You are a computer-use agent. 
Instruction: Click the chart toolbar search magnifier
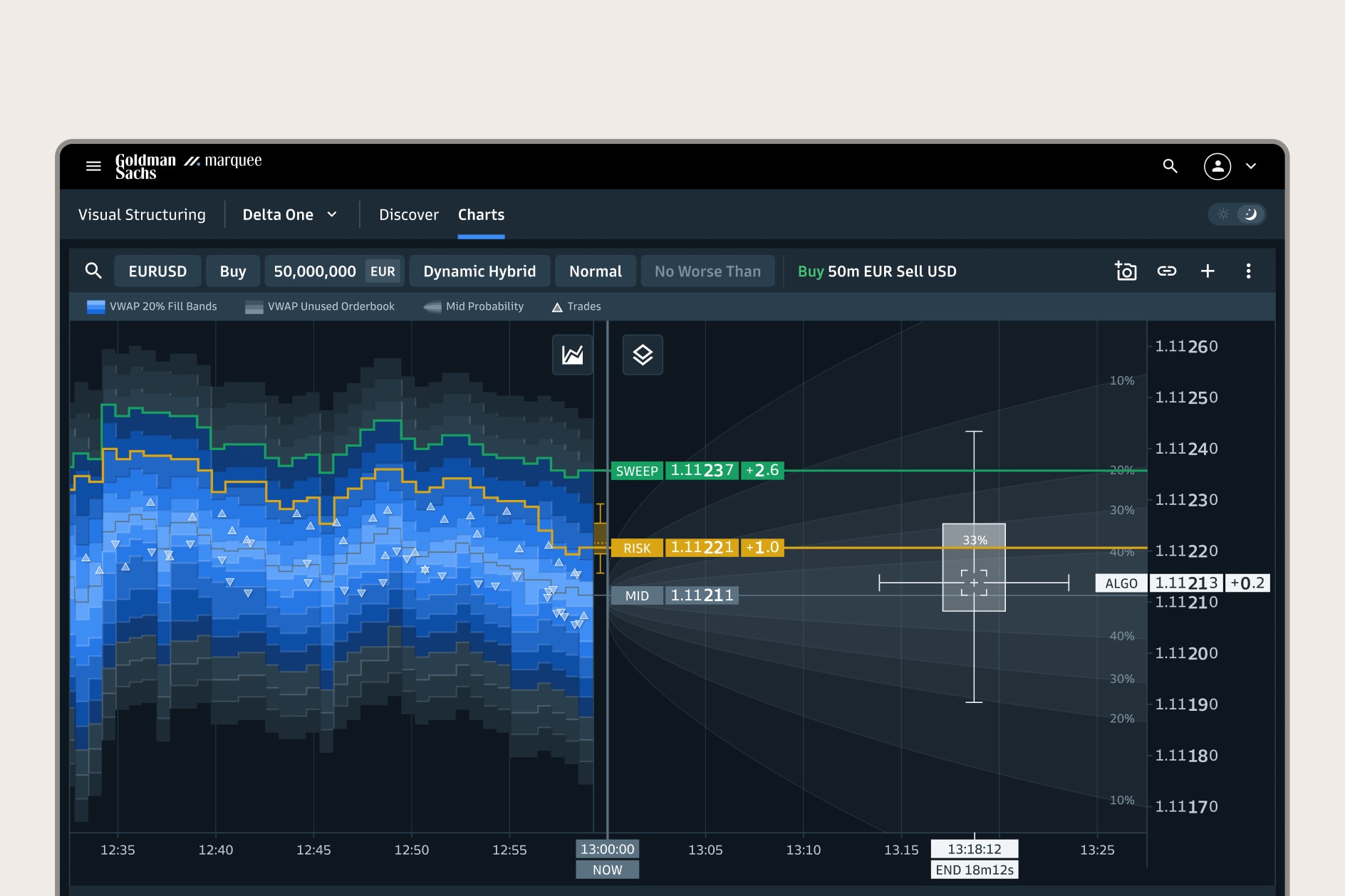click(x=93, y=271)
